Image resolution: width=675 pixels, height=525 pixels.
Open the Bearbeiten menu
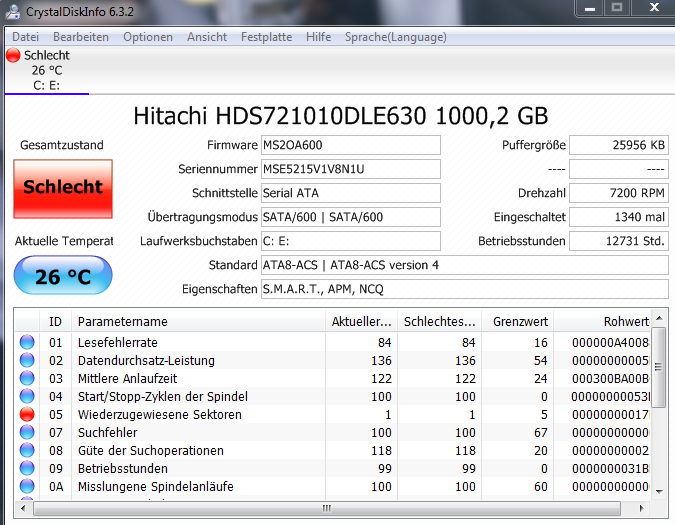[x=81, y=37]
